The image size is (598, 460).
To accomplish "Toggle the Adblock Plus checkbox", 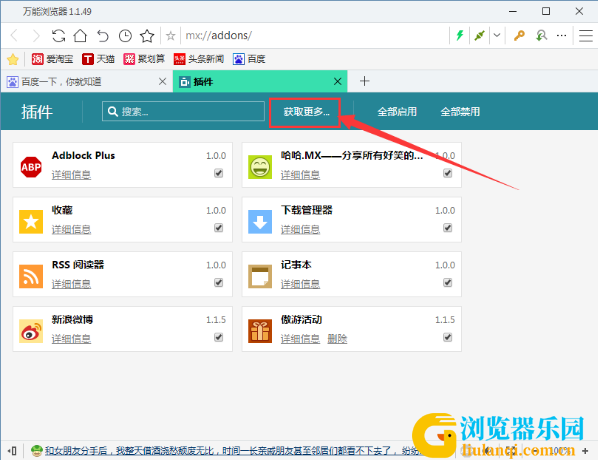I will pos(219,173).
